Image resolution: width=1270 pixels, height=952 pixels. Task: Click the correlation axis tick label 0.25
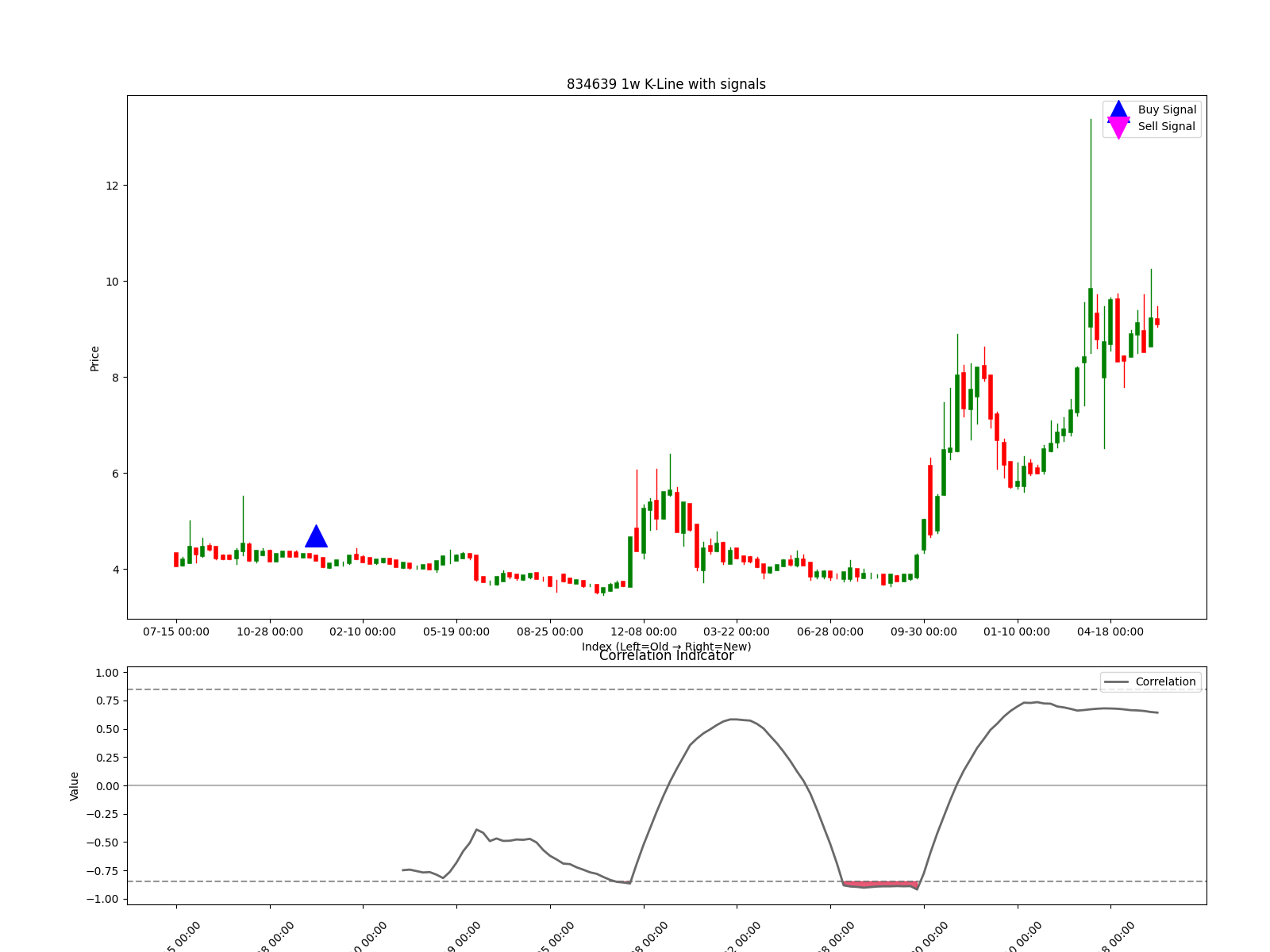pos(107,758)
